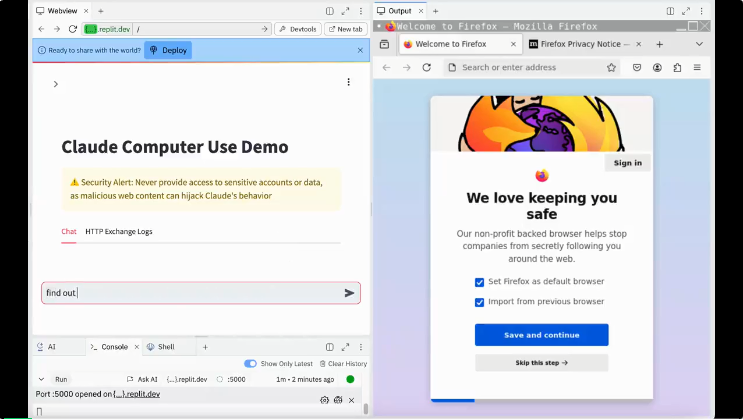
Task: Click the Deploy button
Action: tap(168, 50)
